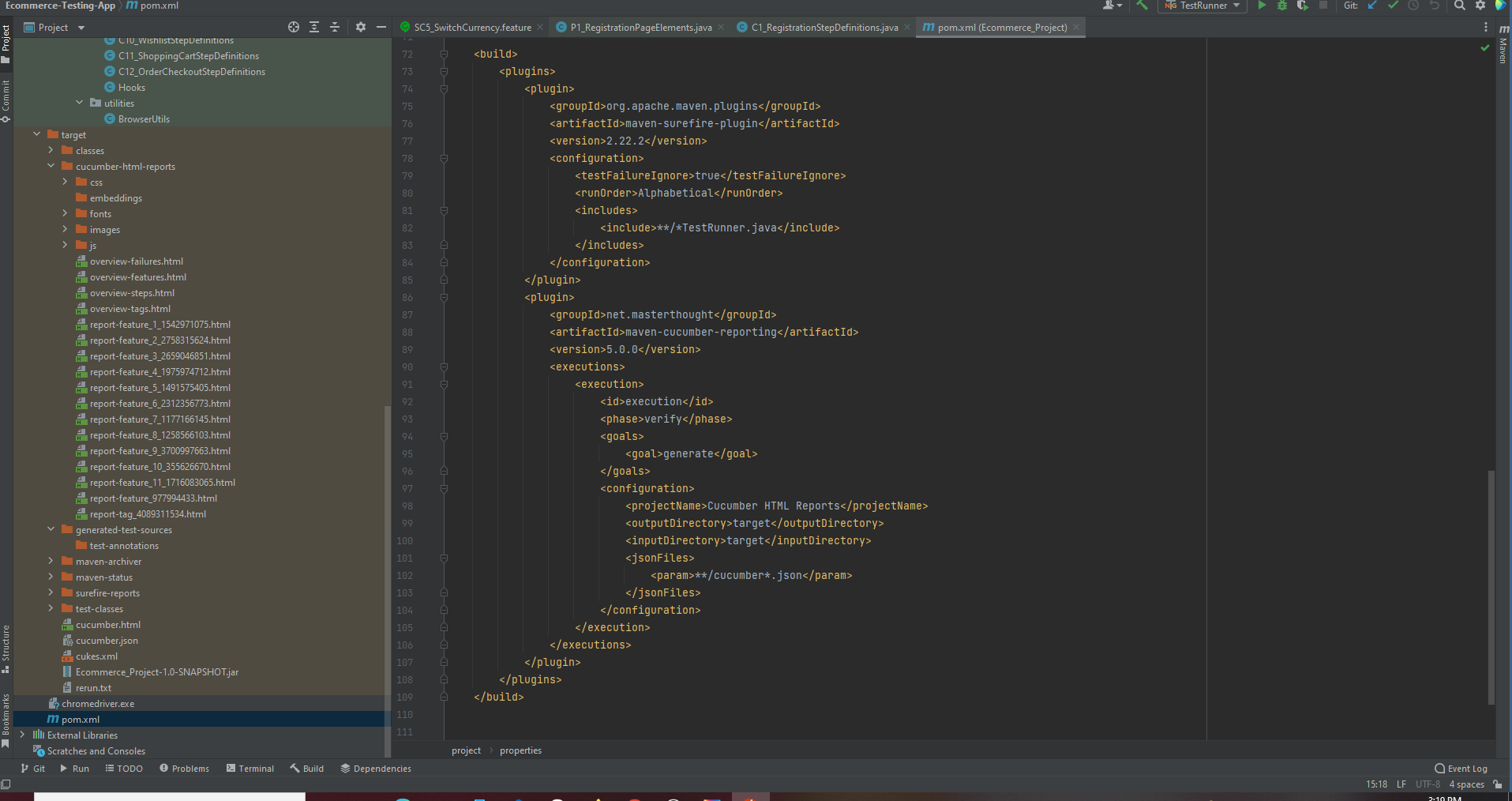Click the editor vertical scrollbar
Image resolution: width=1512 pixels, height=801 pixels.
[x=1491, y=587]
